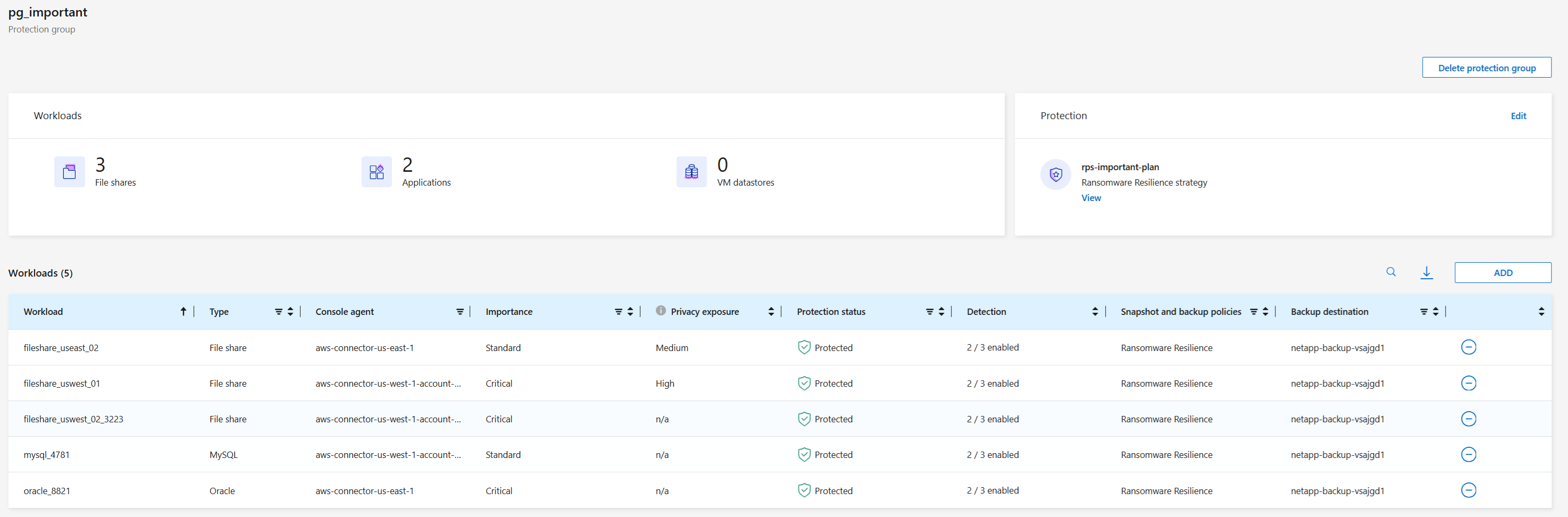Click the ransomware strategy shield icon

click(1055, 175)
